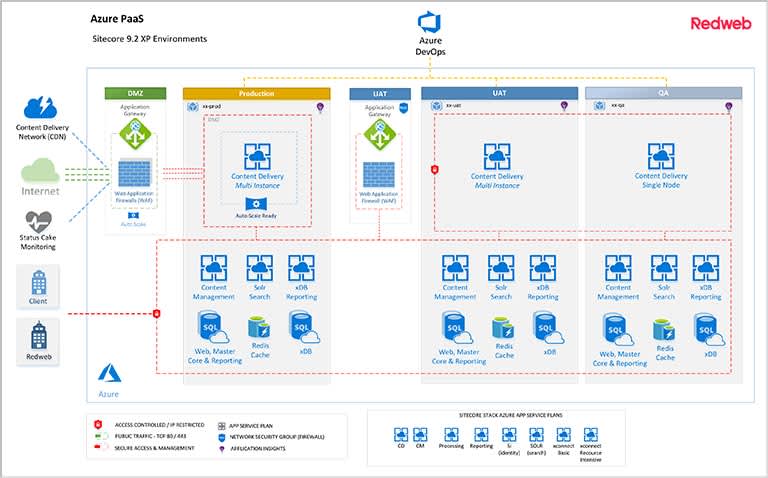Image resolution: width=768 pixels, height=478 pixels.
Task: Click the Client building icon
Action: tap(38, 283)
